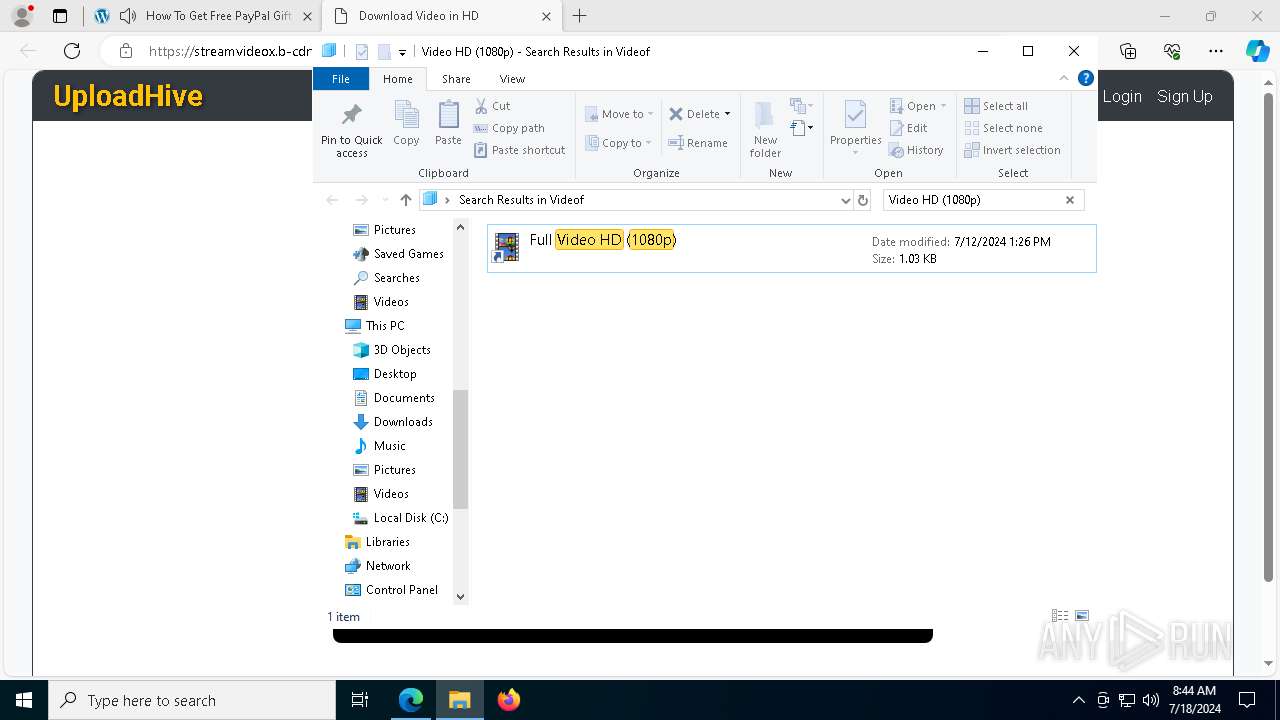Collapse the ribbon with chevron

point(1064,78)
